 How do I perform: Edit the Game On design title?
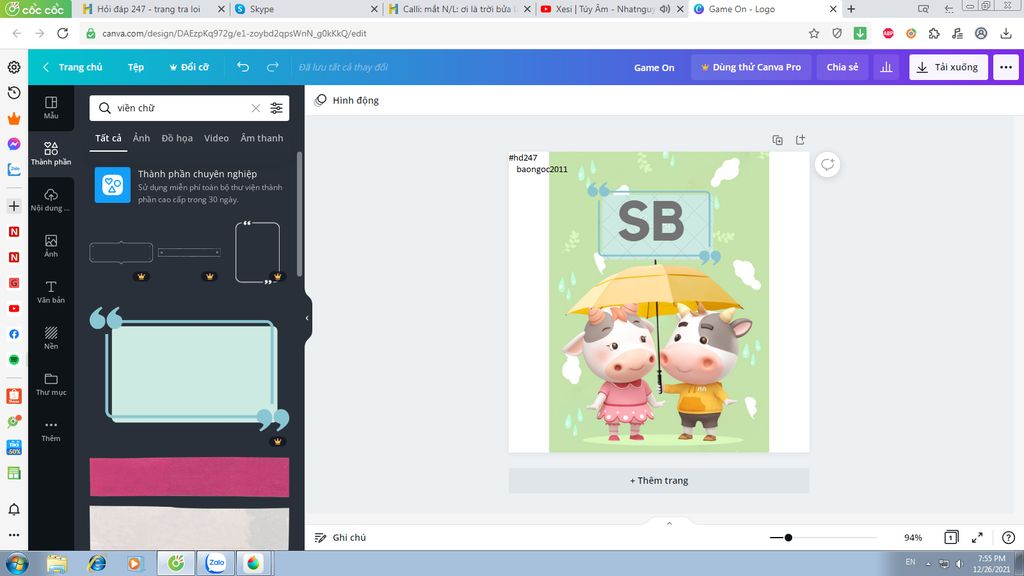[654, 67]
